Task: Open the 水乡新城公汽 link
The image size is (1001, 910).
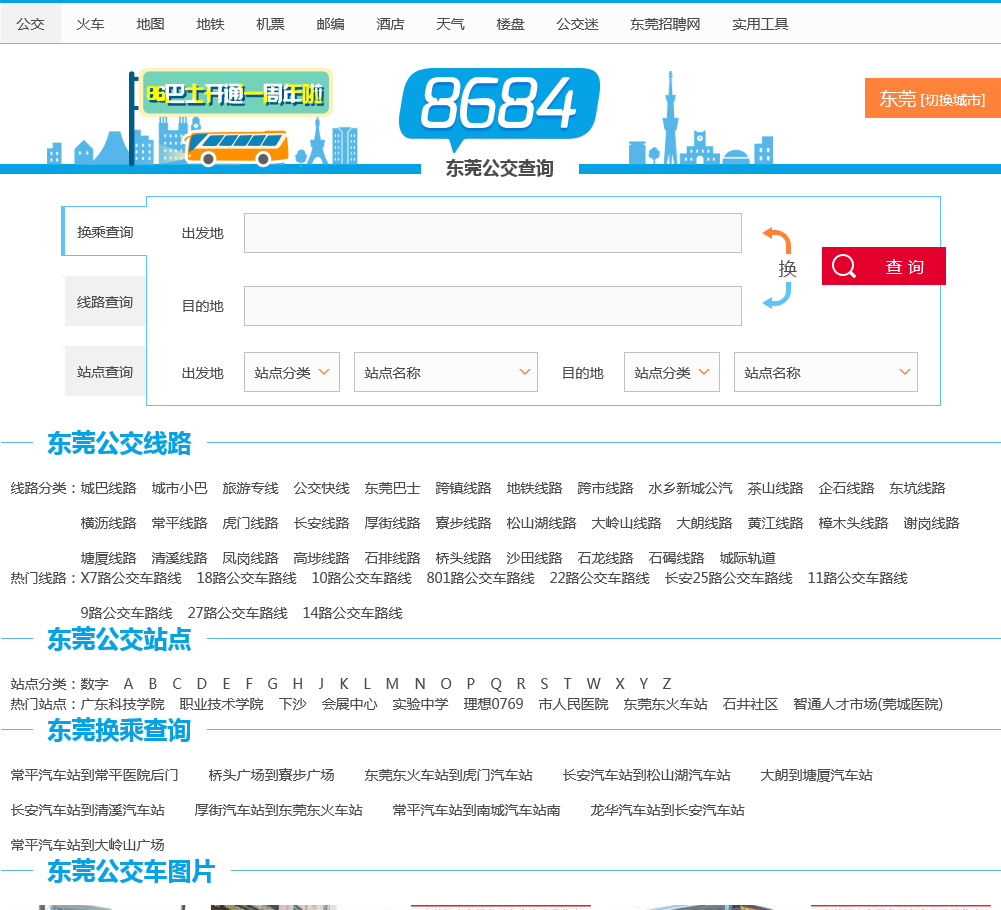Action: tap(690, 489)
